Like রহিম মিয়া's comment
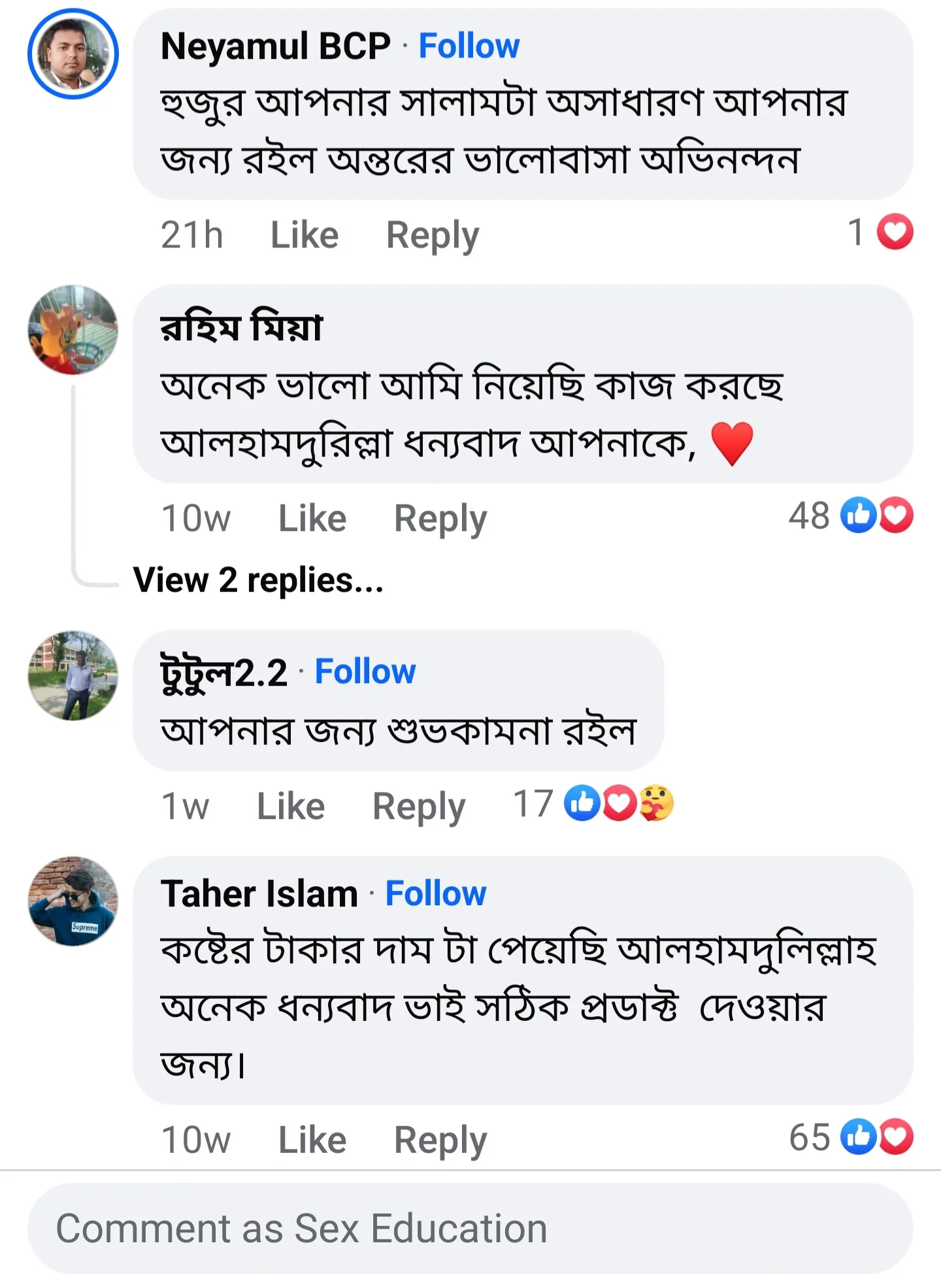 coord(312,517)
